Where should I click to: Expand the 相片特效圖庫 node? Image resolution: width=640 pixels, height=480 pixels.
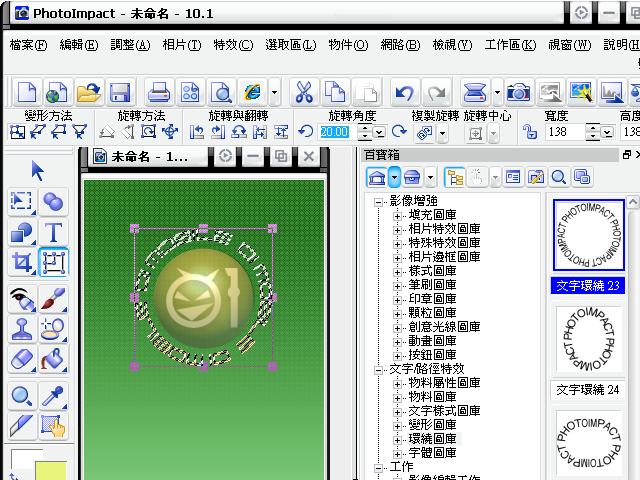(397, 230)
